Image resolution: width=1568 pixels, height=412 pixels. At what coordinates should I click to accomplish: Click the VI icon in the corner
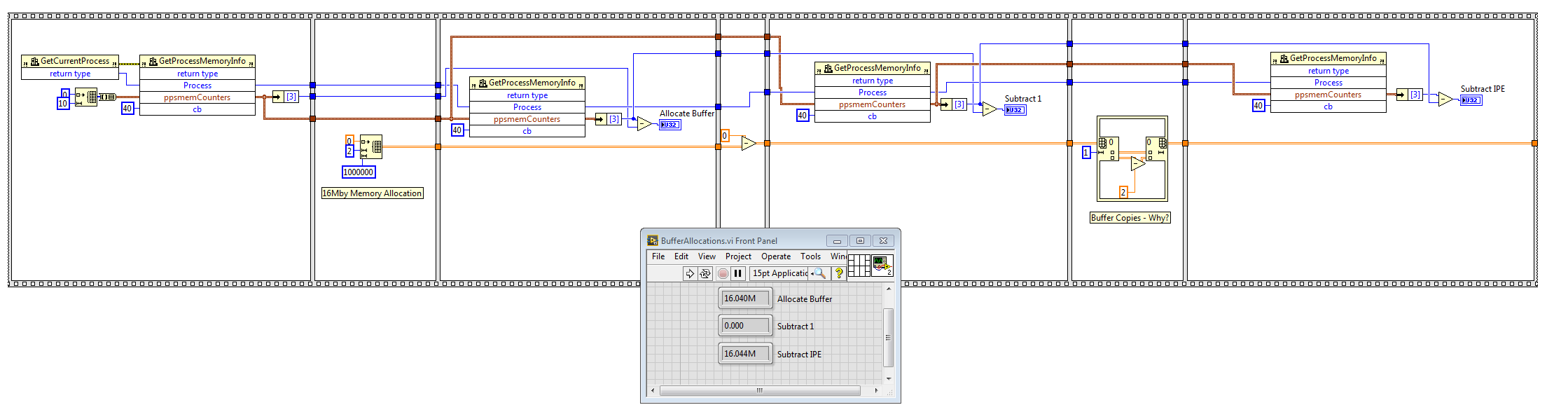tap(882, 266)
